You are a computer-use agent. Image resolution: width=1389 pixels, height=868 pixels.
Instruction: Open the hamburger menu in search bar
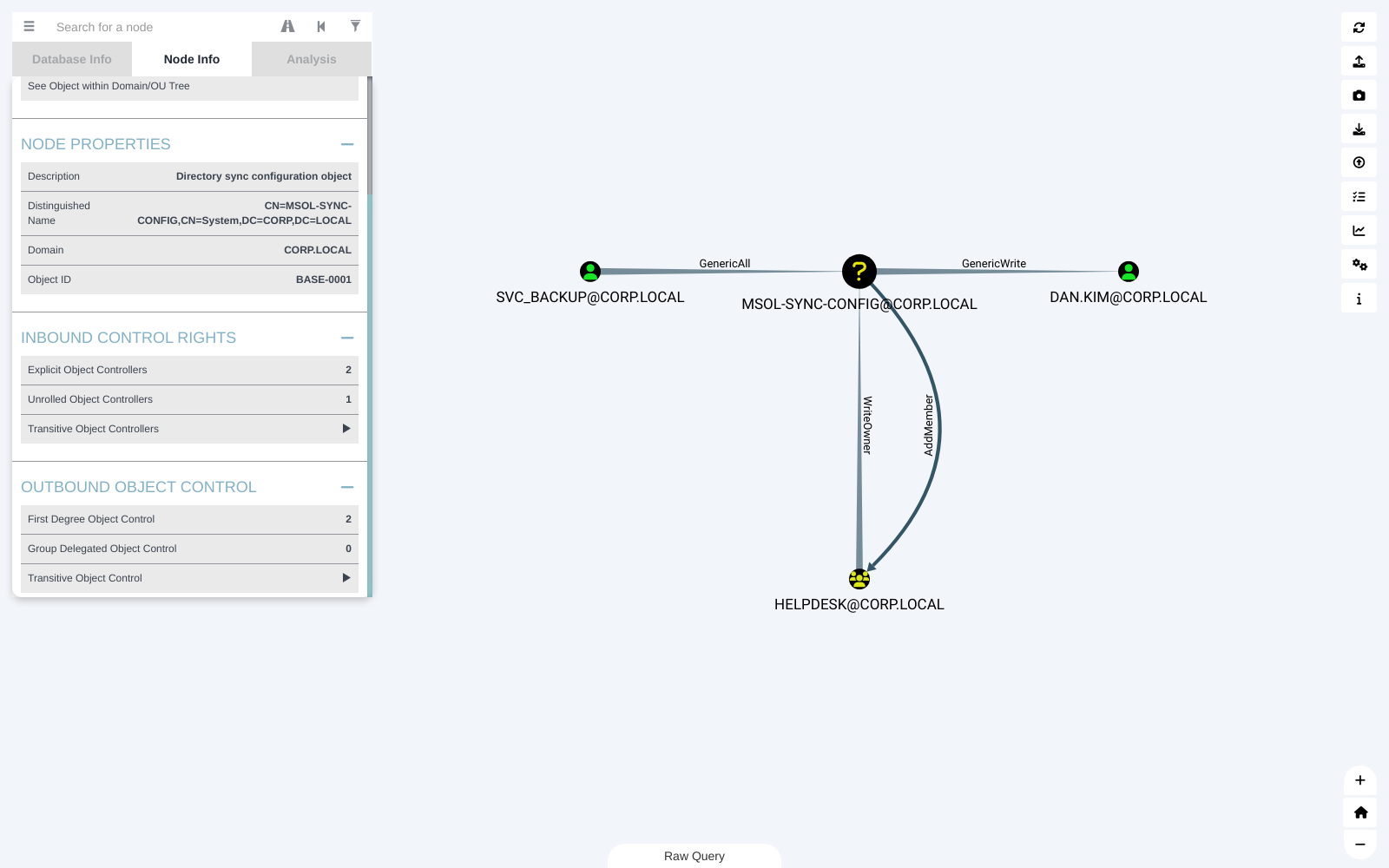click(x=29, y=27)
